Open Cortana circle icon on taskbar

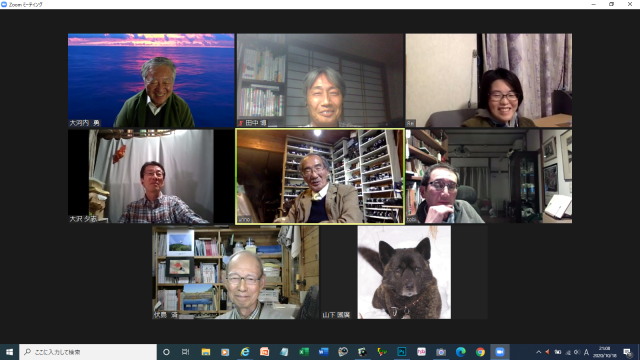click(x=166, y=352)
